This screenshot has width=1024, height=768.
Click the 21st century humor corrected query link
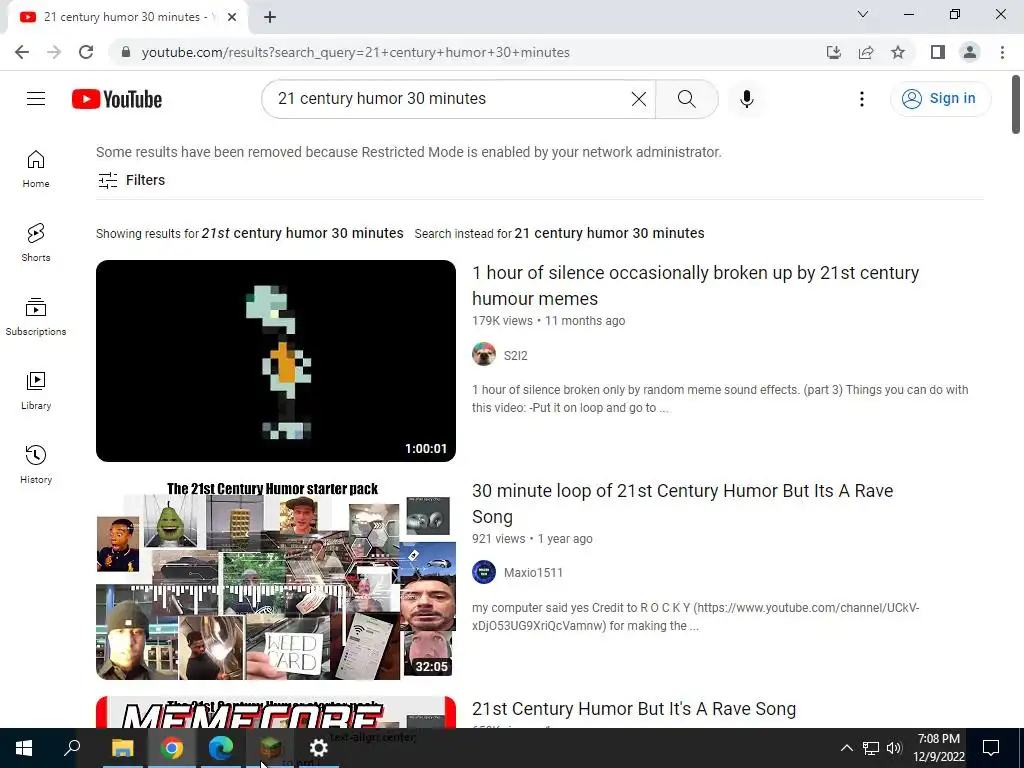[x=302, y=233]
